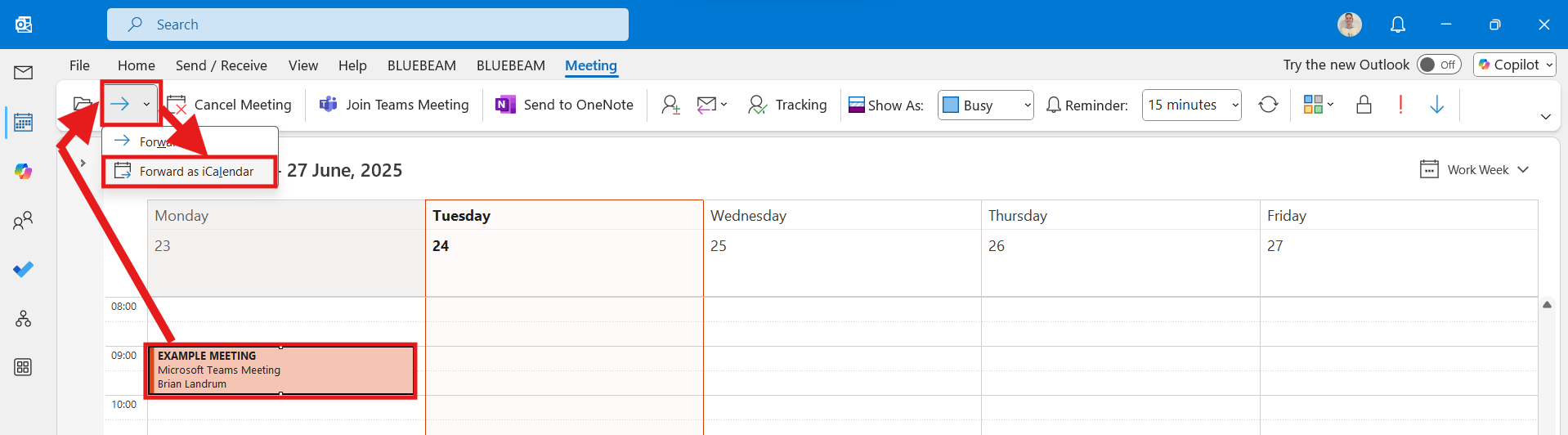
Task: Open the People contacts icon in sidebar
Action: click(24, 220)
